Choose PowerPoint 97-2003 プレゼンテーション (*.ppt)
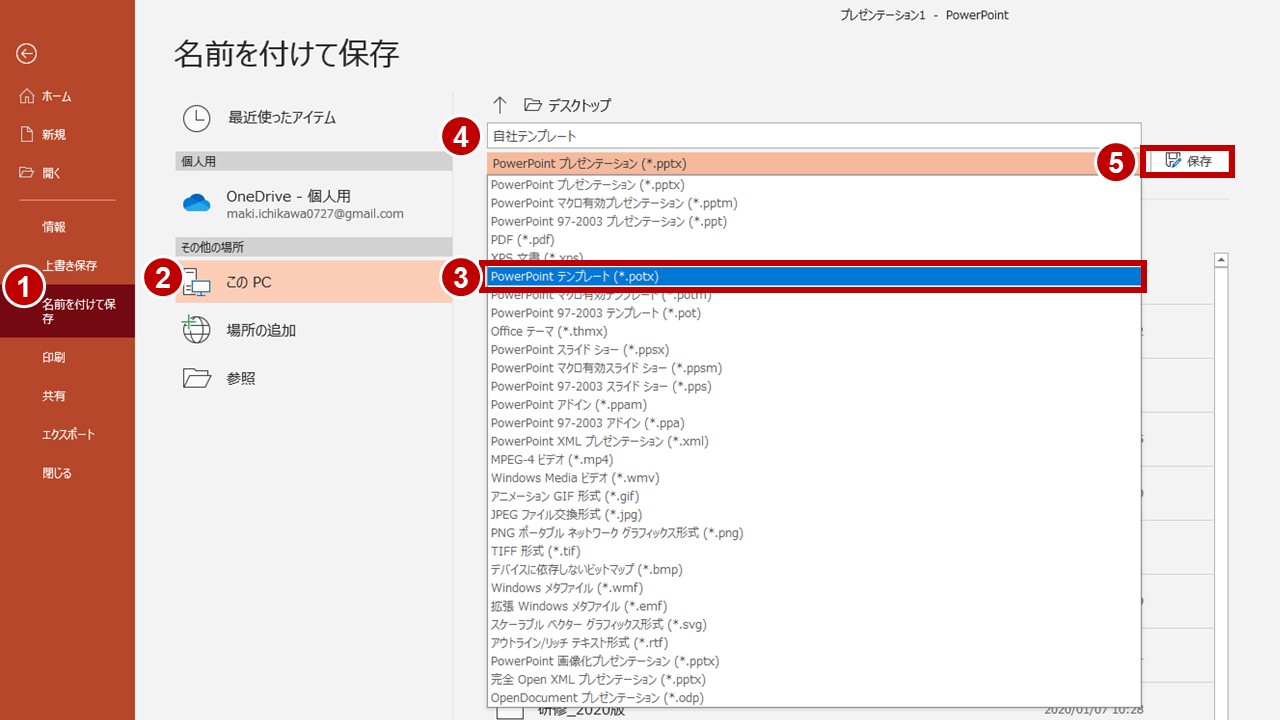1280x720 pixels. pyautogui.click(x=814, y=221)
